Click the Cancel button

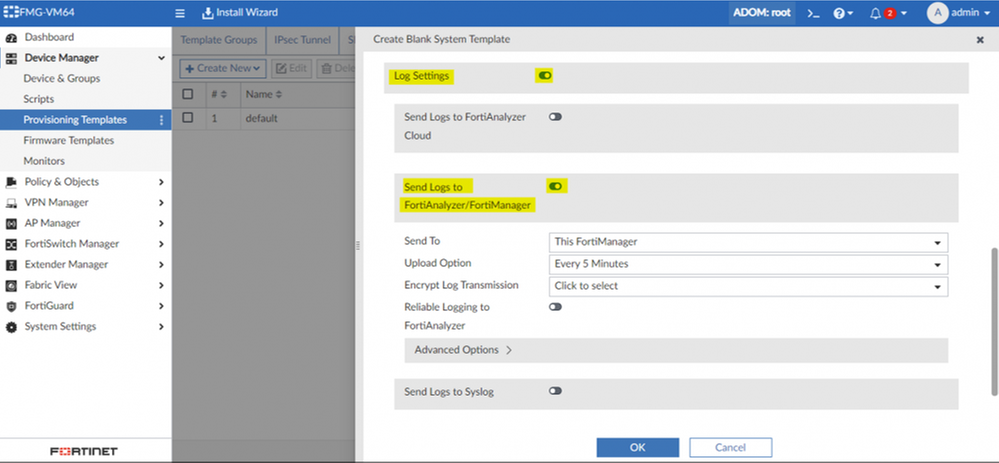730,447
